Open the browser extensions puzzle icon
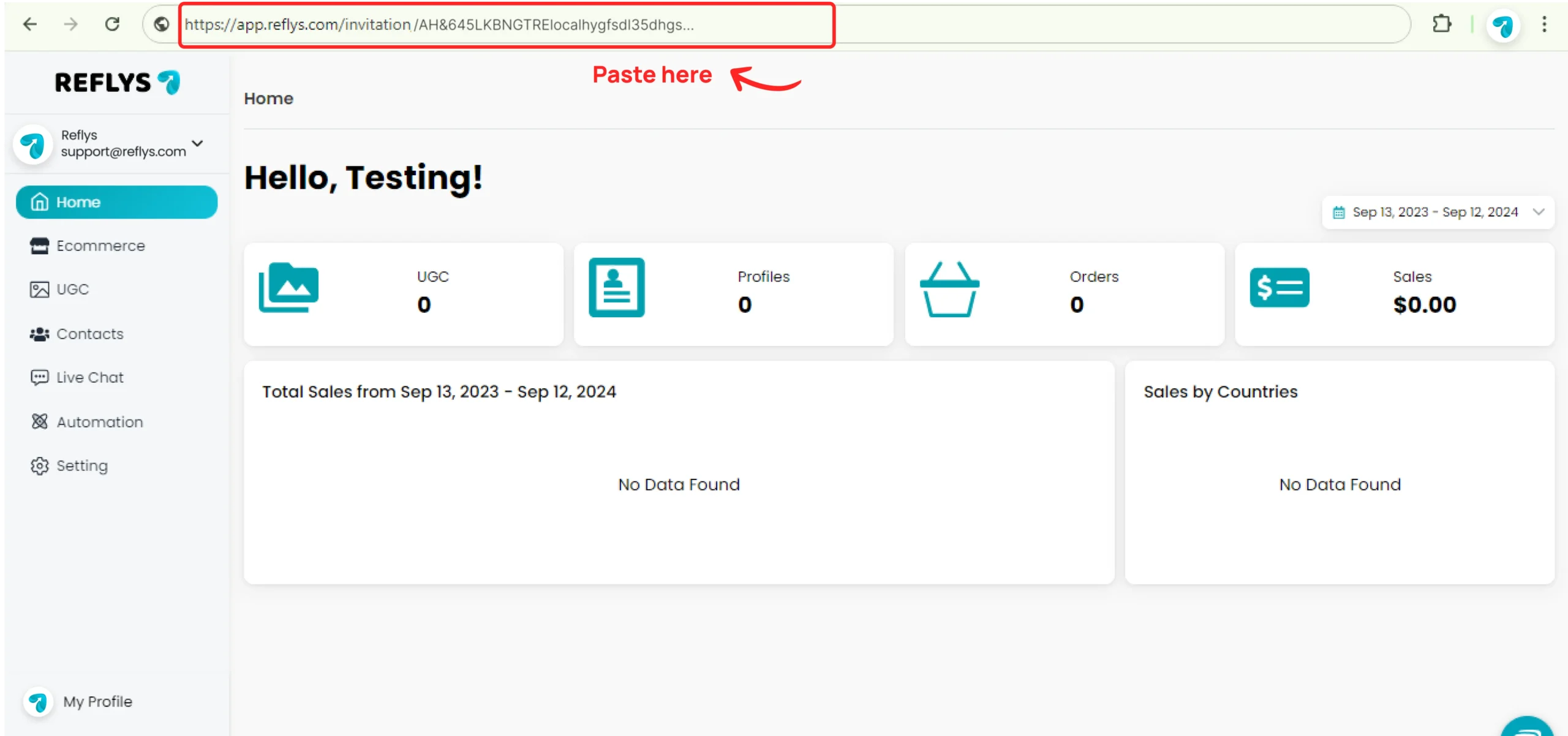The width and height of the screenshot is (1568, 736). [1442, 24]
